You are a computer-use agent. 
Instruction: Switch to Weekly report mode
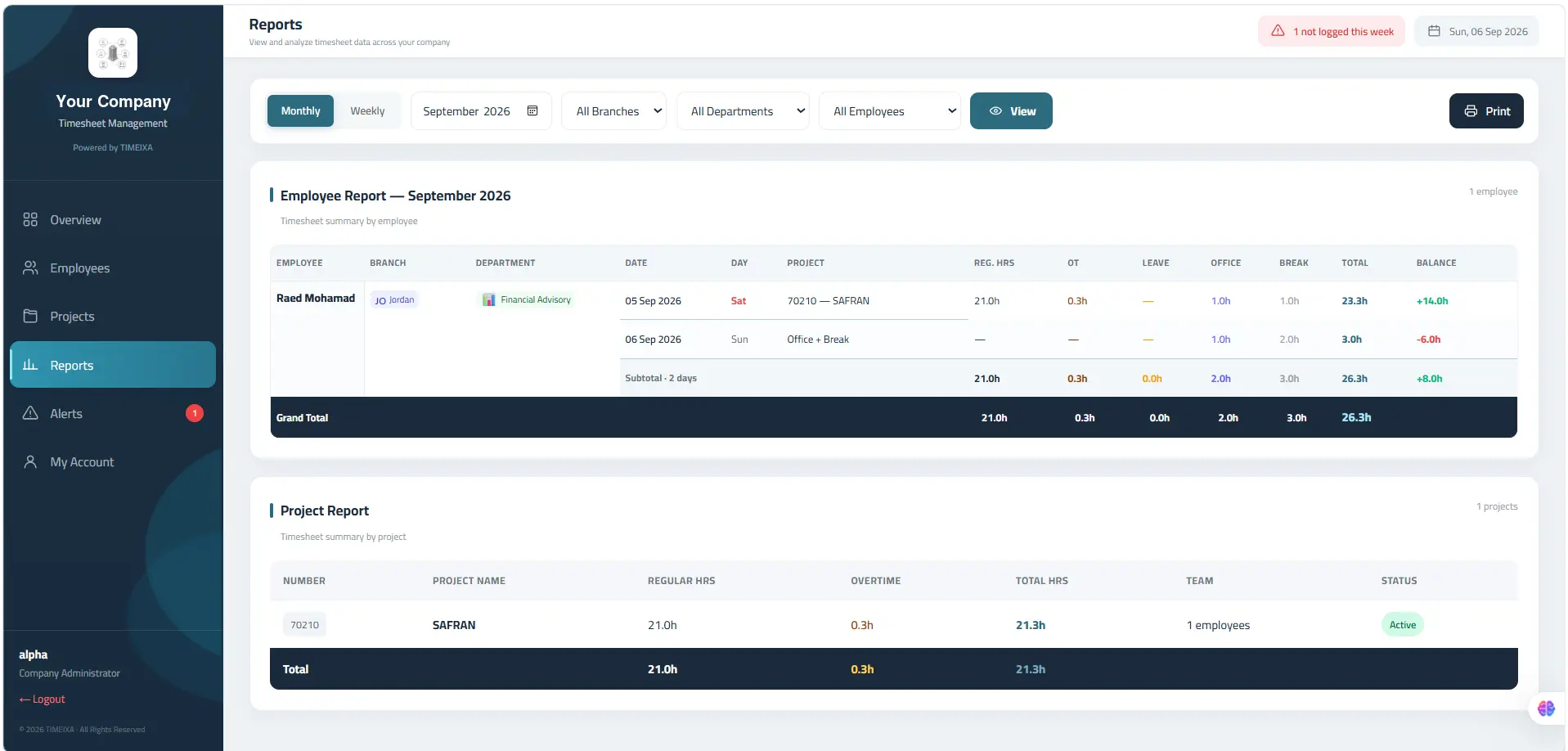point(367,111)
